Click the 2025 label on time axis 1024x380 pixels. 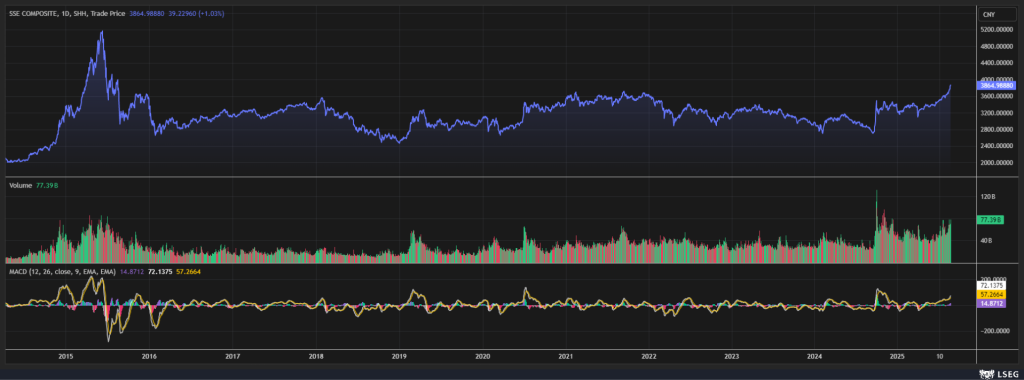pos(898,356)
